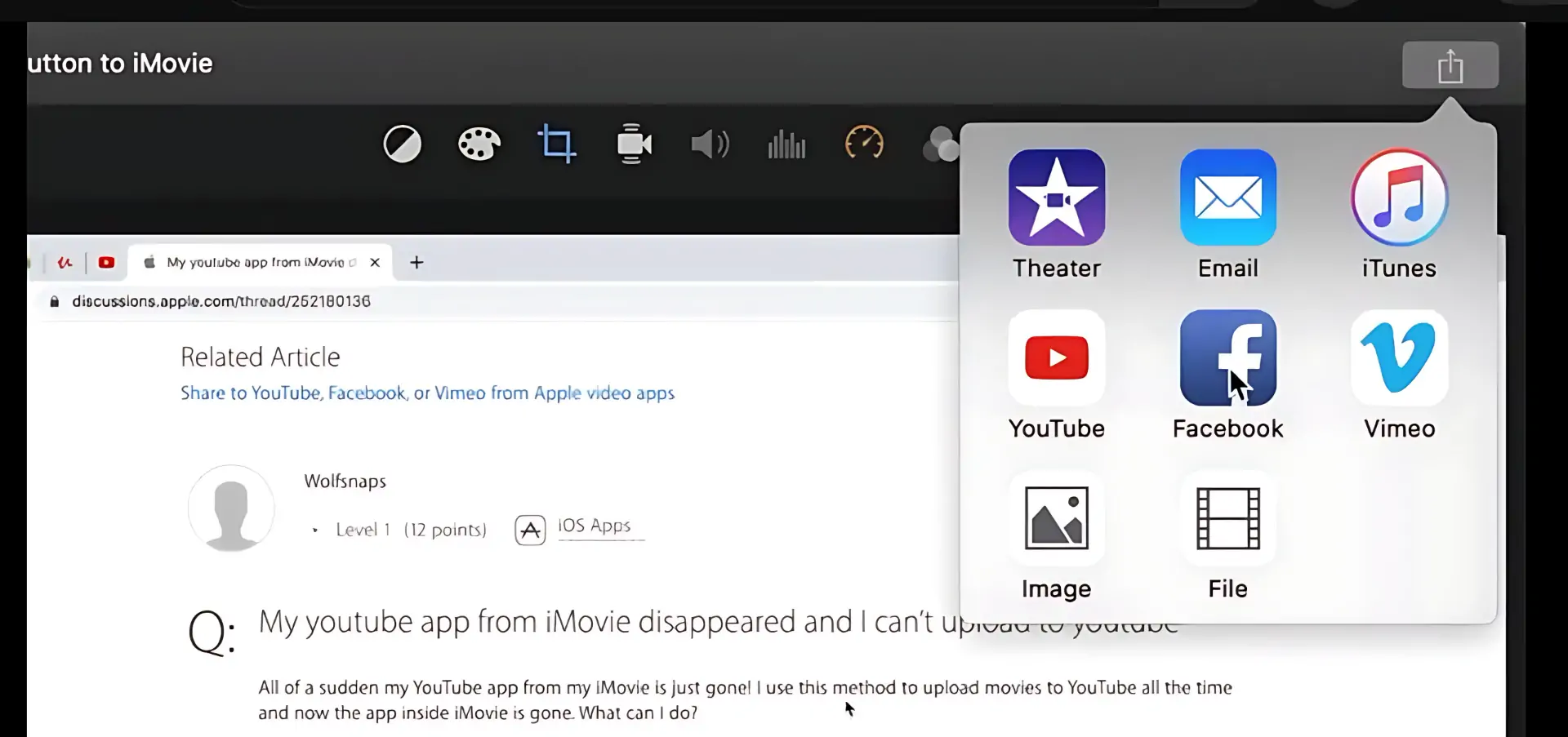Open the color correction palette
The image size is (1568, 737).
point(479,144)
